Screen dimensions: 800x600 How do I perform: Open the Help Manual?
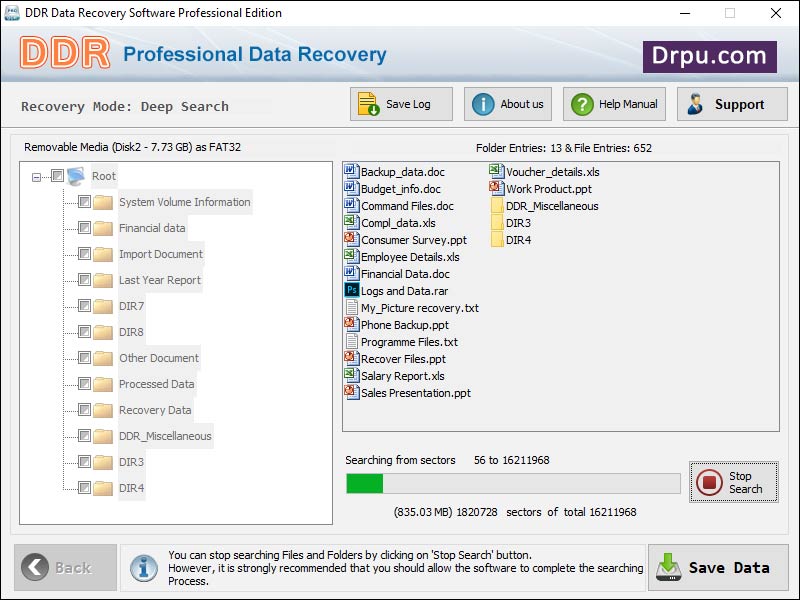click(614, 104)
